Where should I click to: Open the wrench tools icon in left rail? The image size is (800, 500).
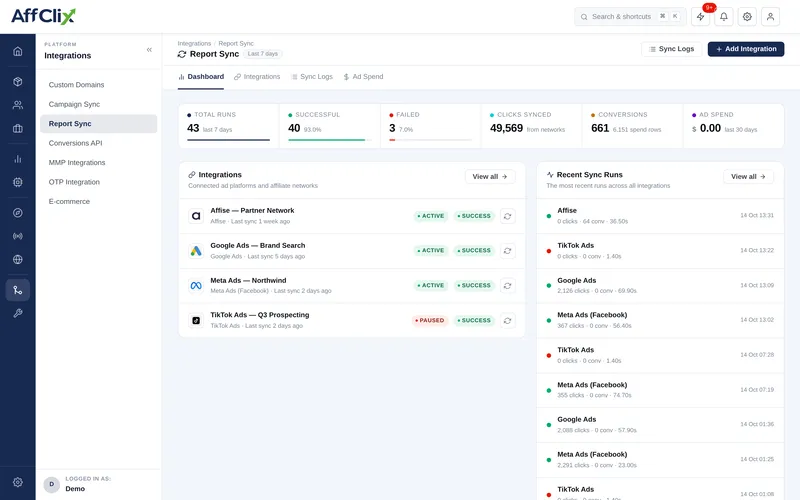tap(17, 313)
